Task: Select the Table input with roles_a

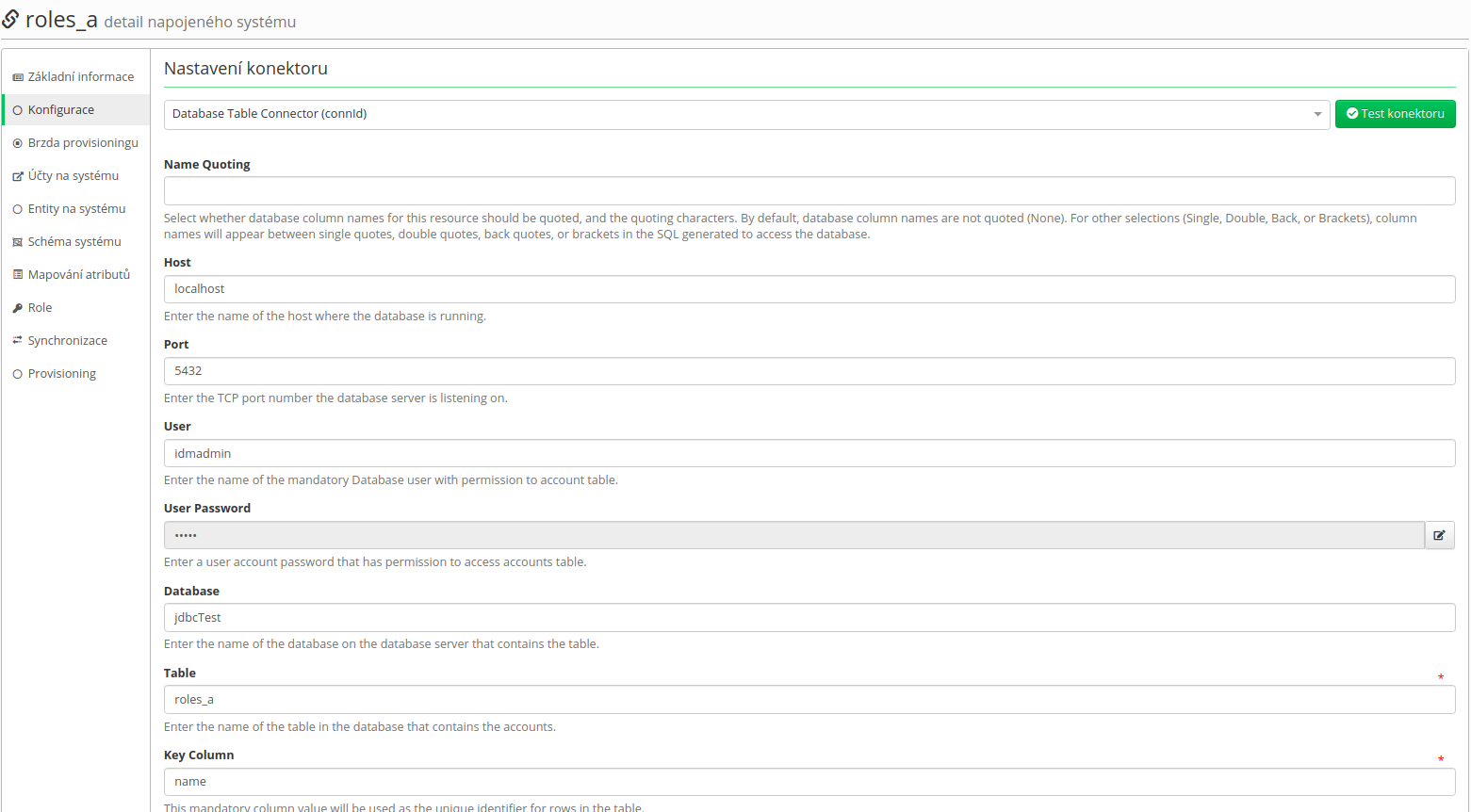Action: coord(809,700)
